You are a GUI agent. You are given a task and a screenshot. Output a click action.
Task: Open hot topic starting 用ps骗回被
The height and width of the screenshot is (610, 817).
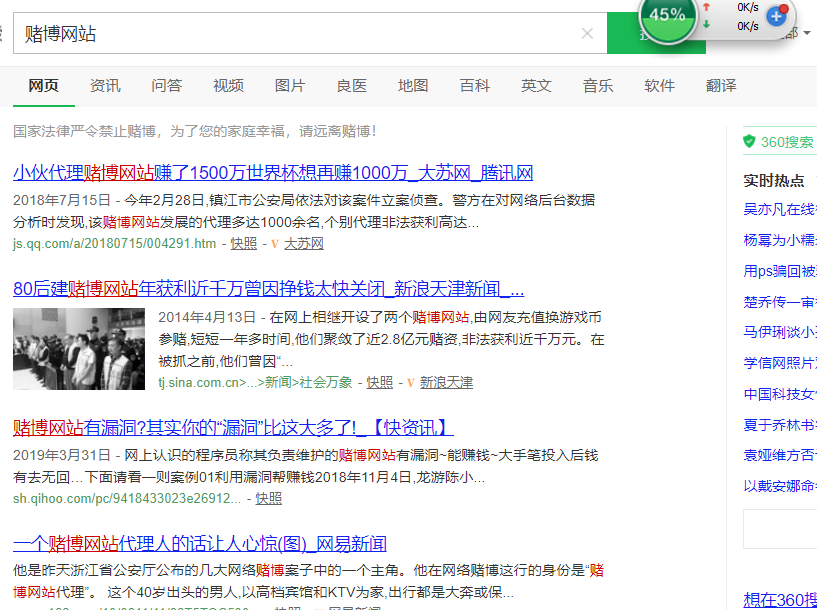(x=780, y=271)
